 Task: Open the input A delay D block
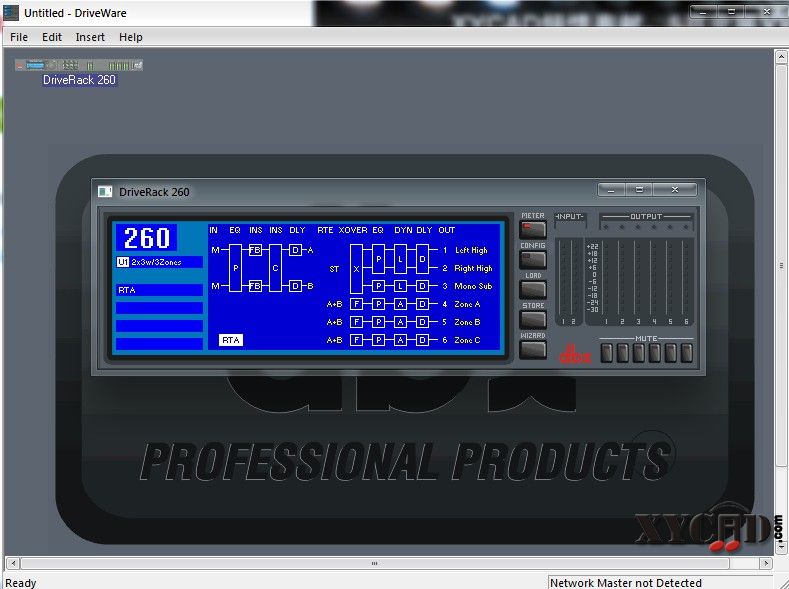tap(295, 250)
